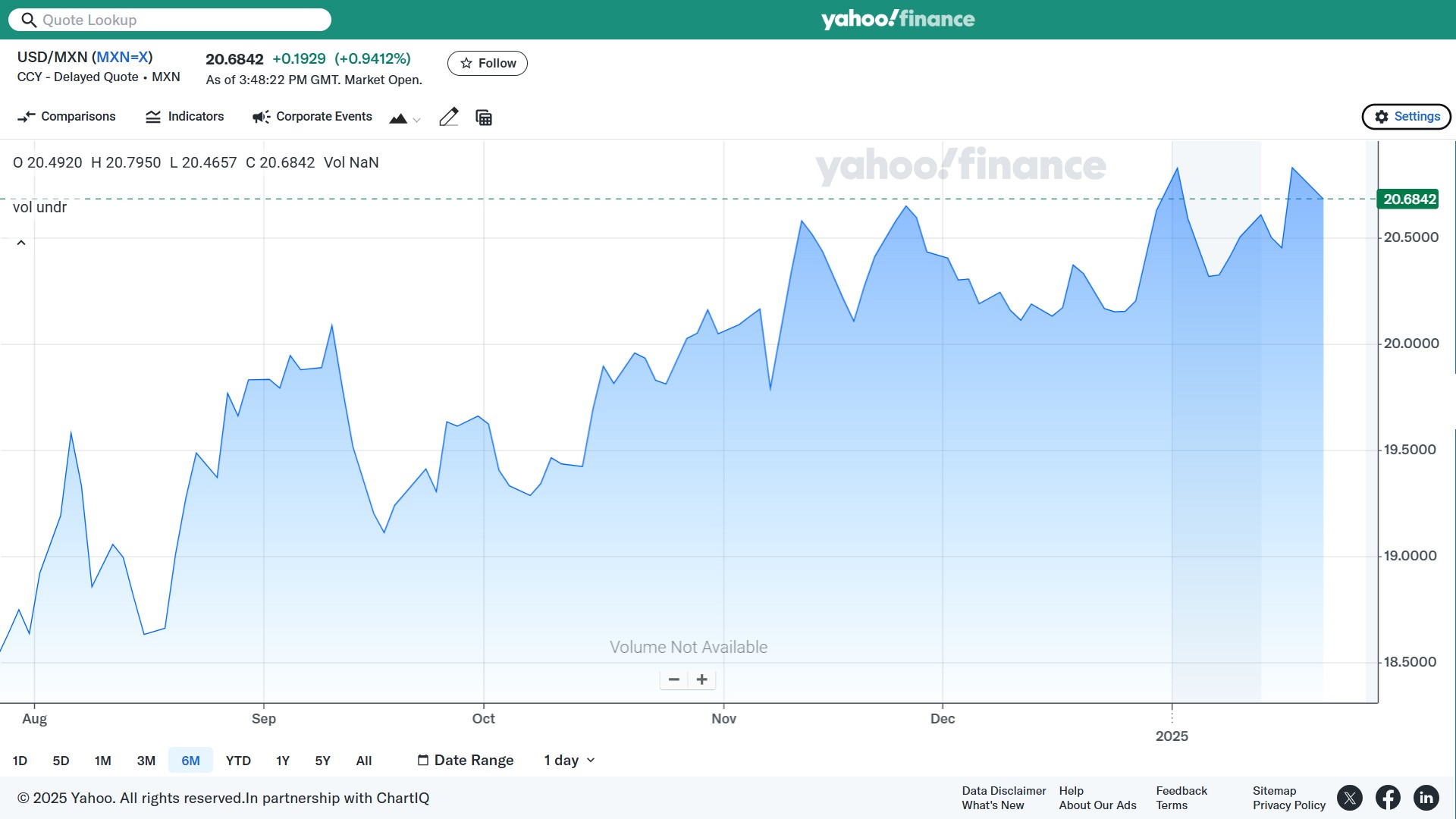This screenshot has height=819, width=1456.
Task: Open Comparisons tool
Action: tap(66, 116)
